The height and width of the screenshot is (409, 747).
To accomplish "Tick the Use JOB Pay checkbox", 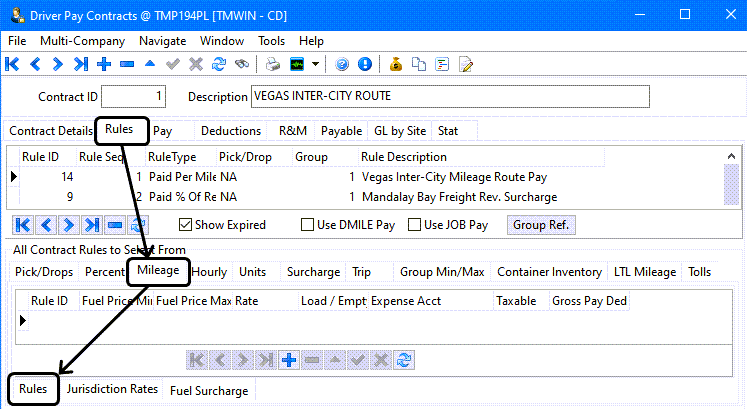I will [415, 225].
